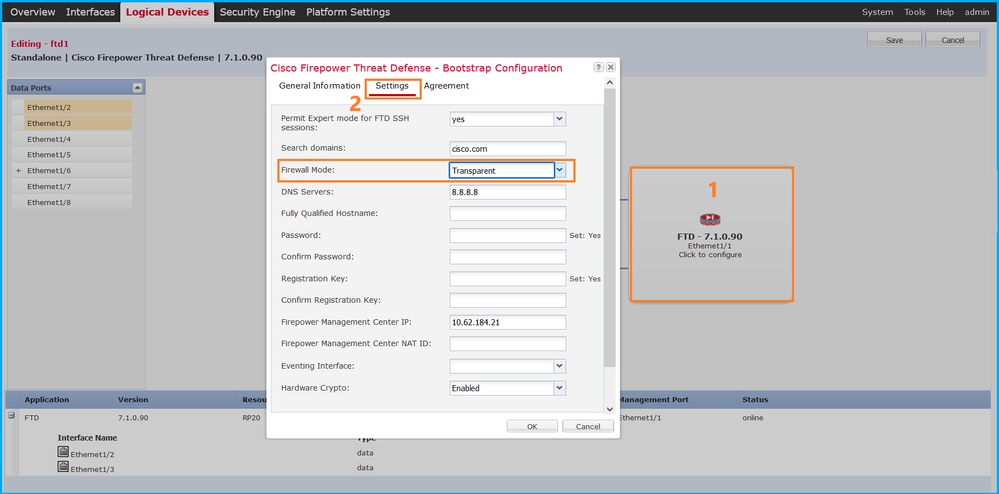Click the DNS Servers field
999x494 pixels.
pyautogui.click(x=508, y=192)
